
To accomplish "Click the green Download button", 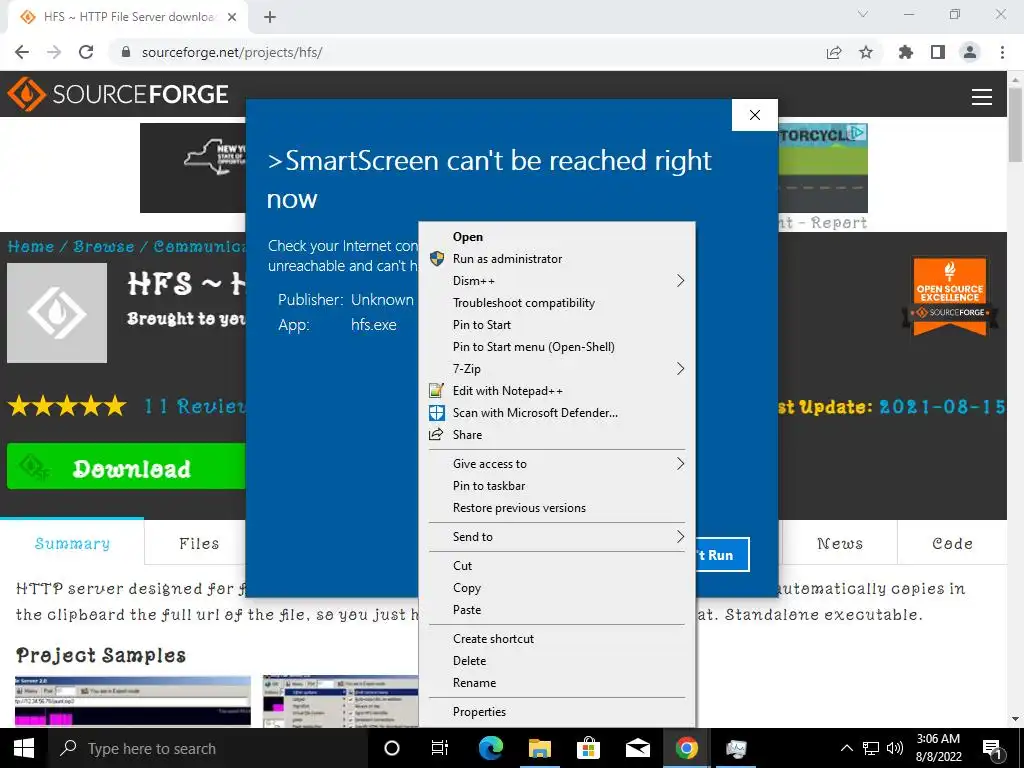I will (126, 466).
